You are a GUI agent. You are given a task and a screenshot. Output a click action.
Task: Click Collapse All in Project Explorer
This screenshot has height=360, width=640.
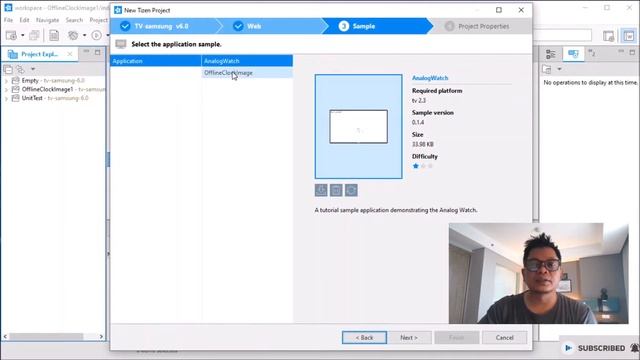(x=8, y=69)
